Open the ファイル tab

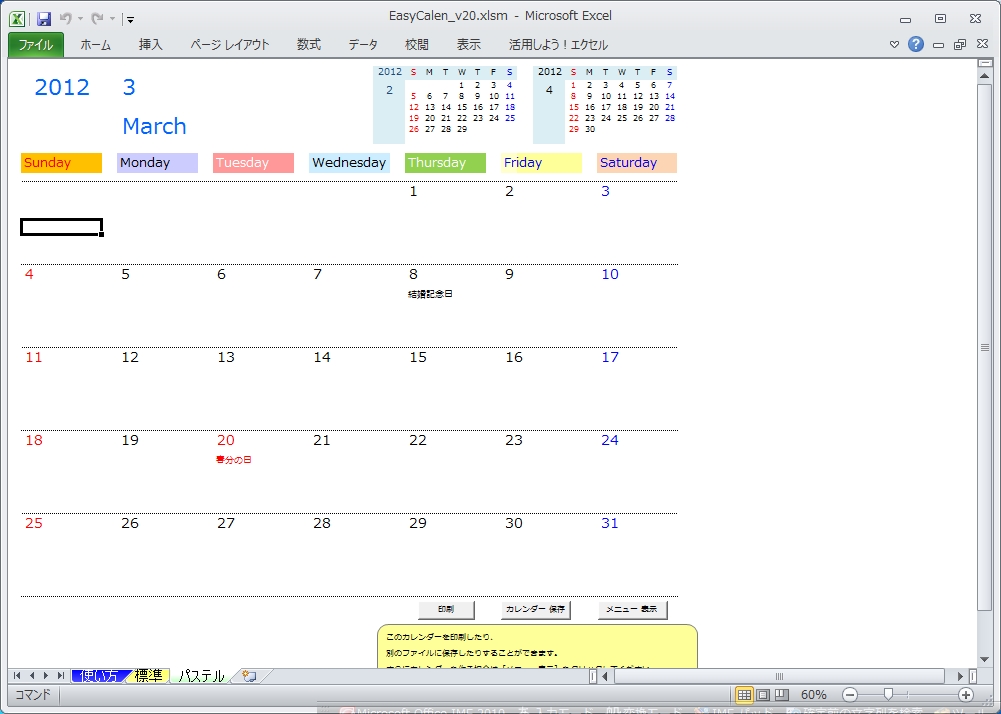(36, 45)
